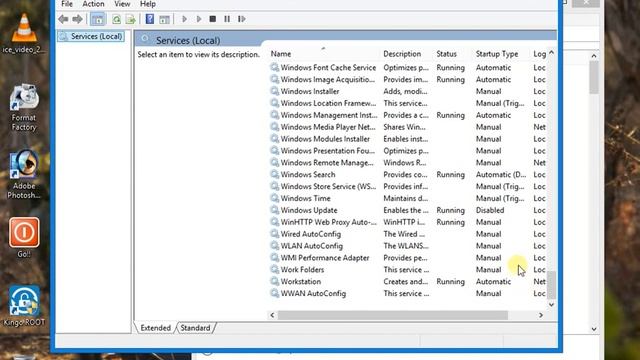Select Windows Remote Management service
This screenshot has width=640, height=360.
click(x=407, y=162)
